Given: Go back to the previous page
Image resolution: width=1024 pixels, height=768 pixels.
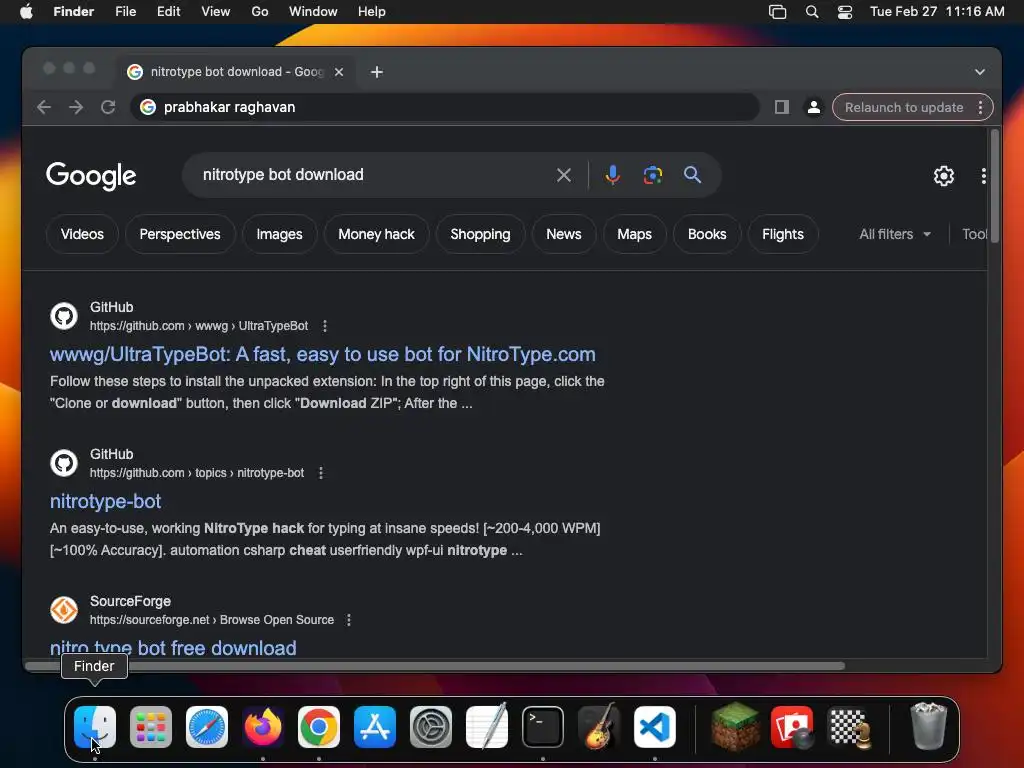Looking at the screenshot, I should pyautogui.click(x=44, y=107).
